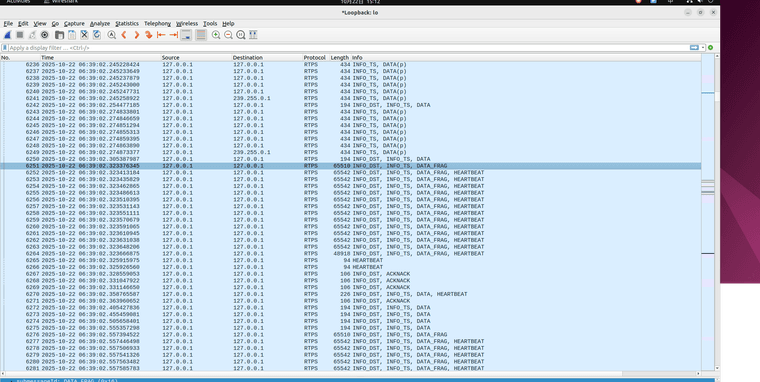Select packet 6242 with INFO_DST, INFO_TS, DATA
This screenshot has height=382, width=760.
[x=350, y=105]
